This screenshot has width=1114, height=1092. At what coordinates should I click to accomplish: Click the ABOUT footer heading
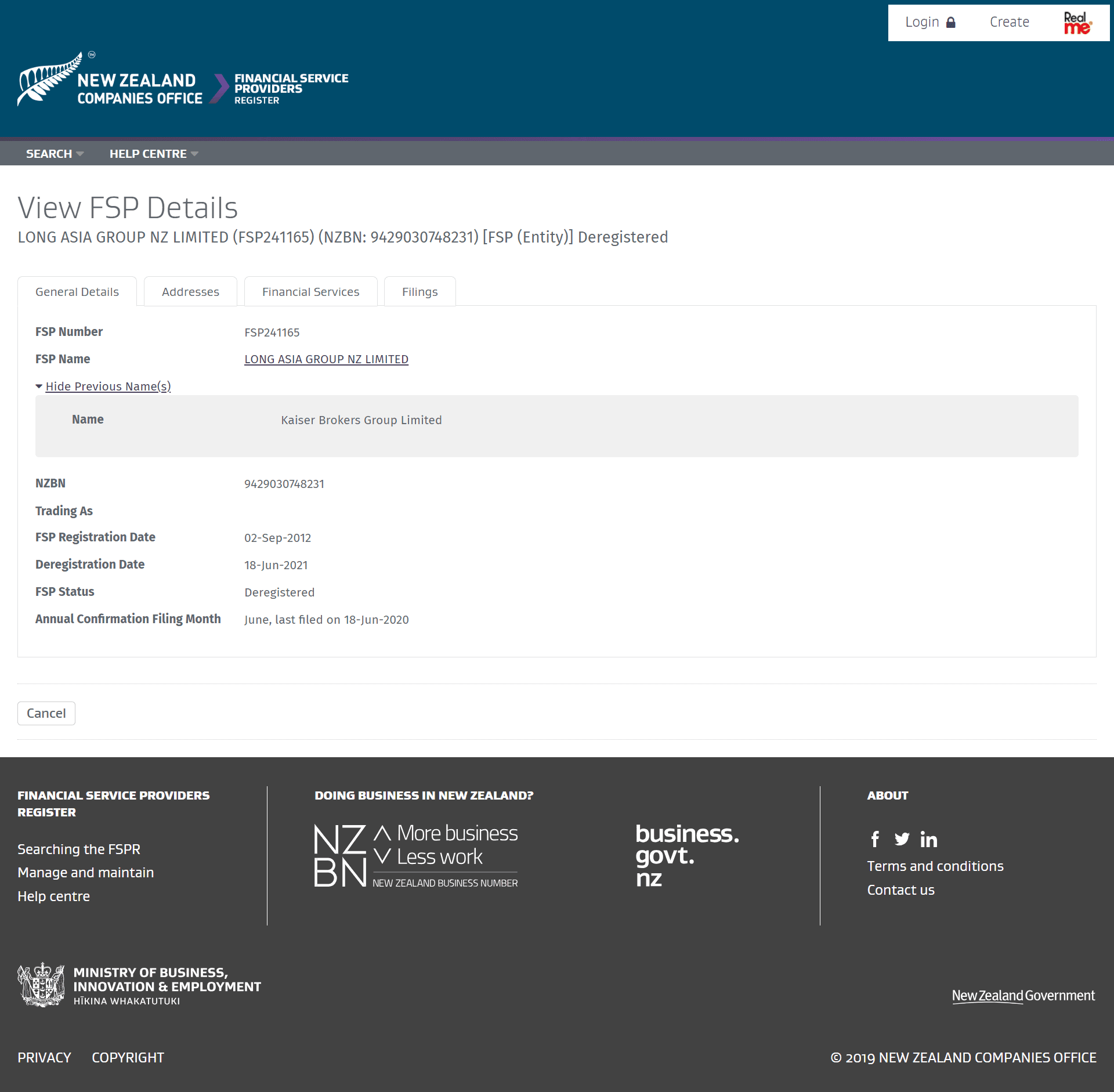888,796
